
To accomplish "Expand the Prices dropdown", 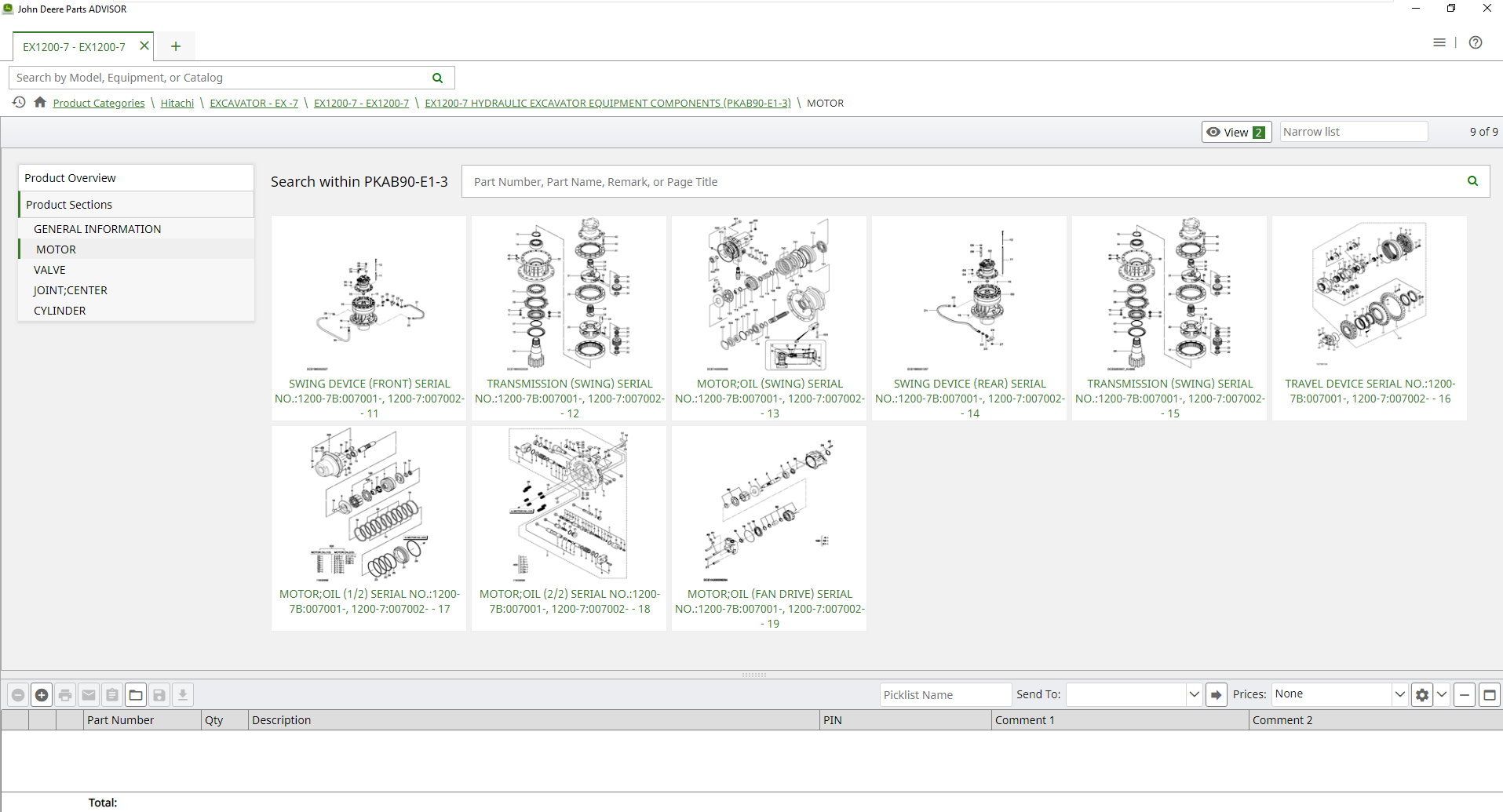I will click(1399, 694).
